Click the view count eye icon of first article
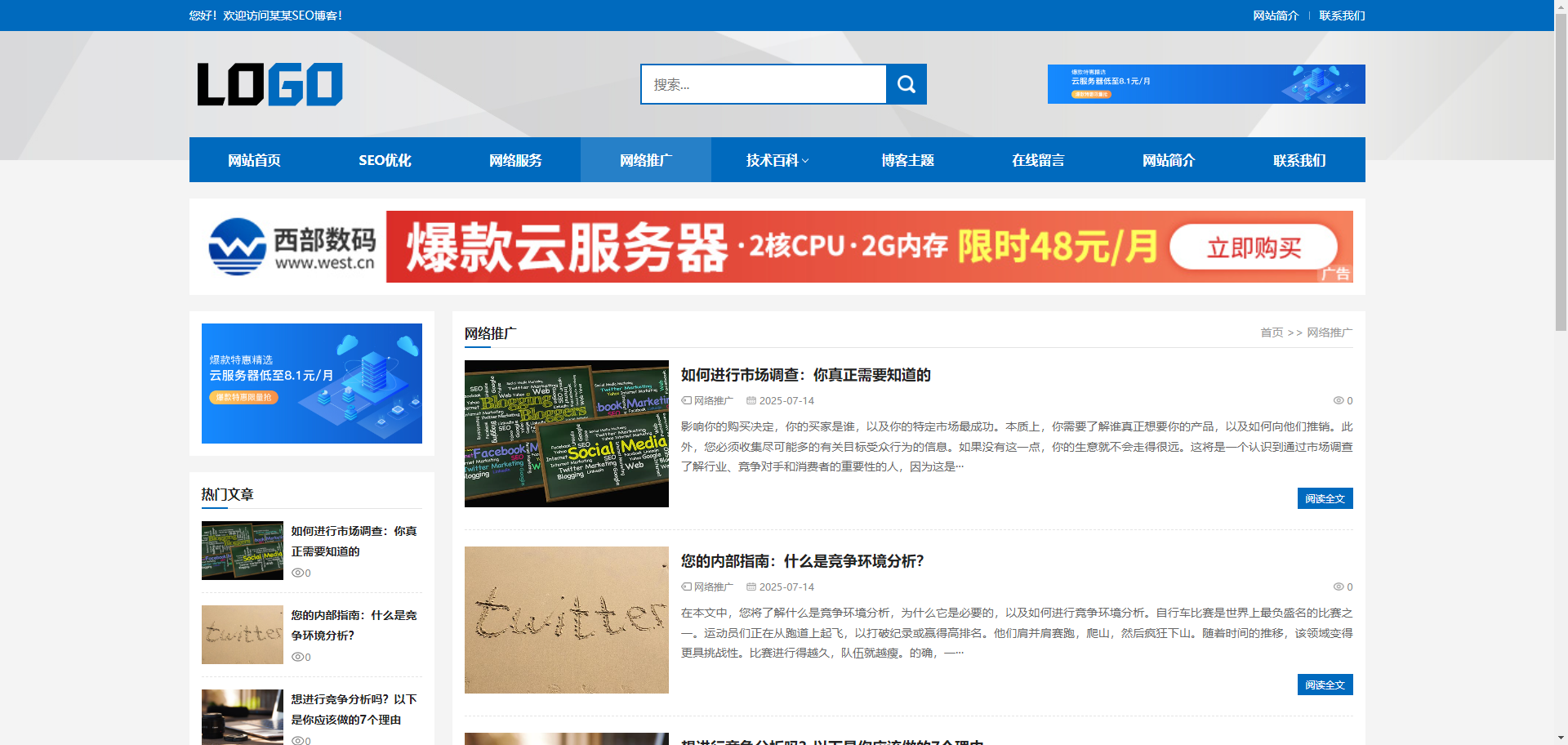The width and height of the screenshot is (1568, 745). [1339, 400]
